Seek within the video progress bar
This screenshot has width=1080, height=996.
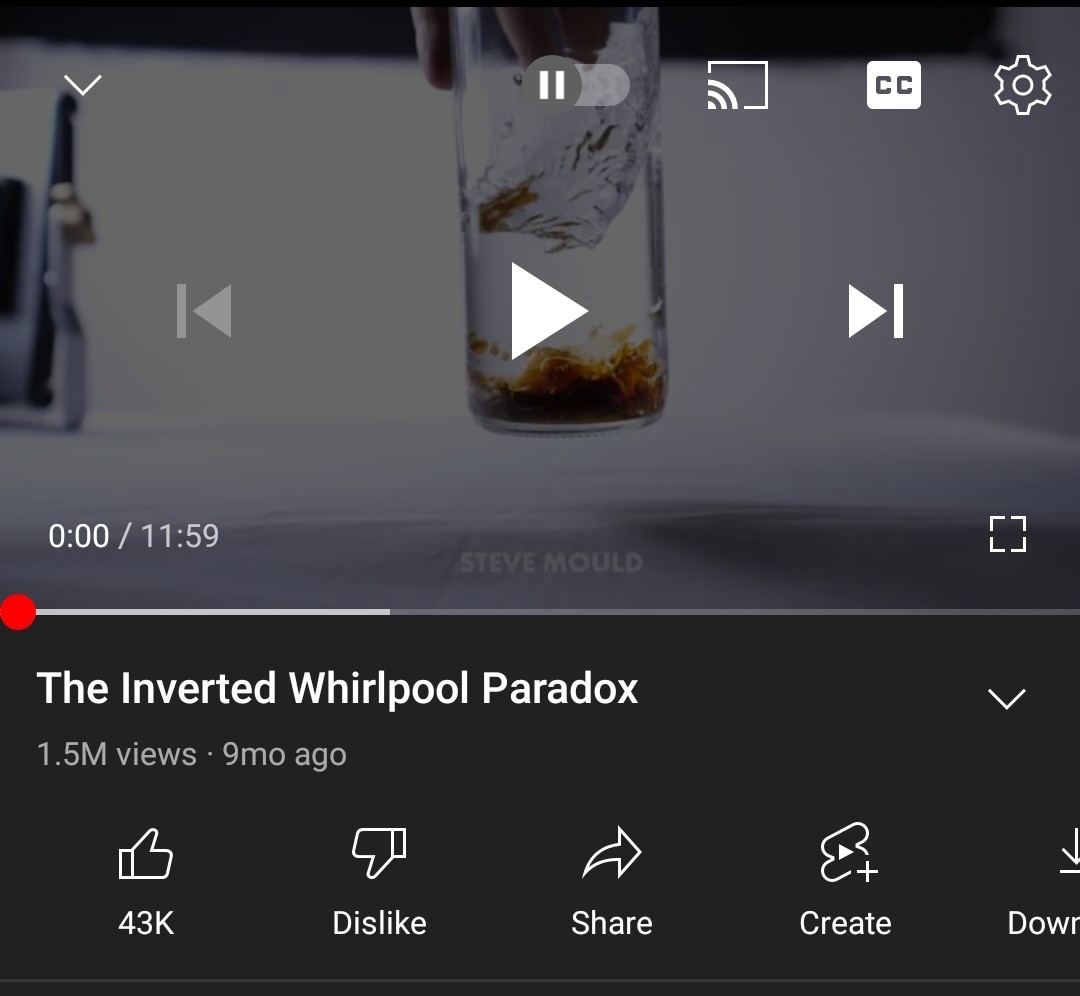(x=540, y=612)
